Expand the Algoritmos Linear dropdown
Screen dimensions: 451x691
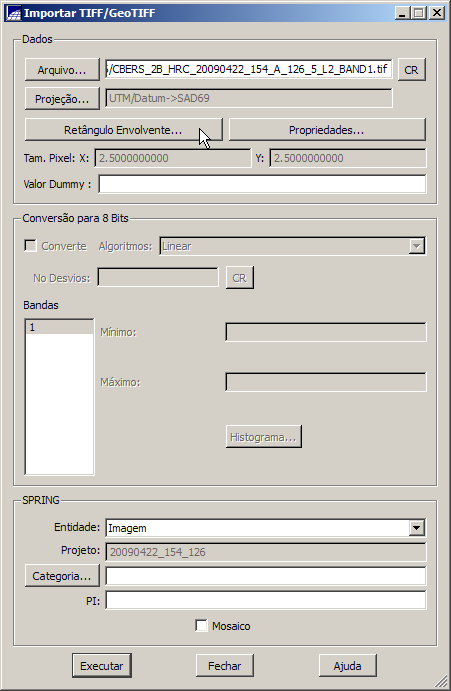pos(416,246)
